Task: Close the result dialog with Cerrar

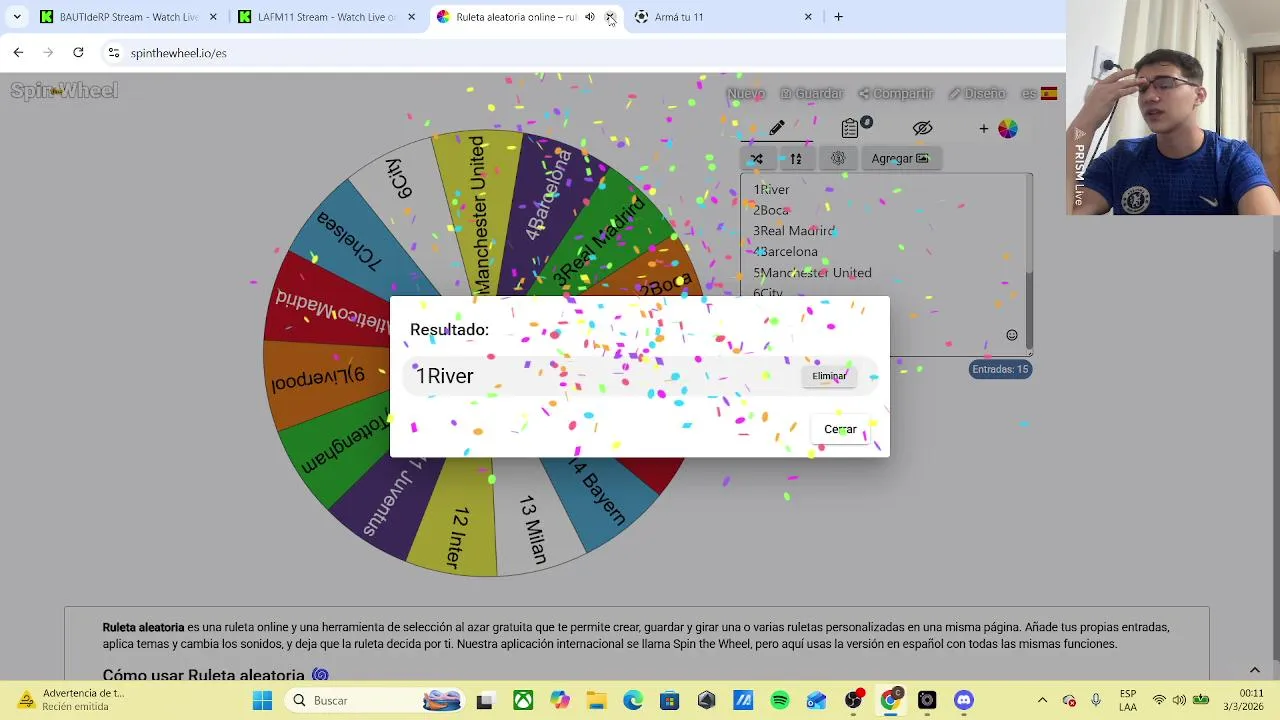Action: [840, 429]
